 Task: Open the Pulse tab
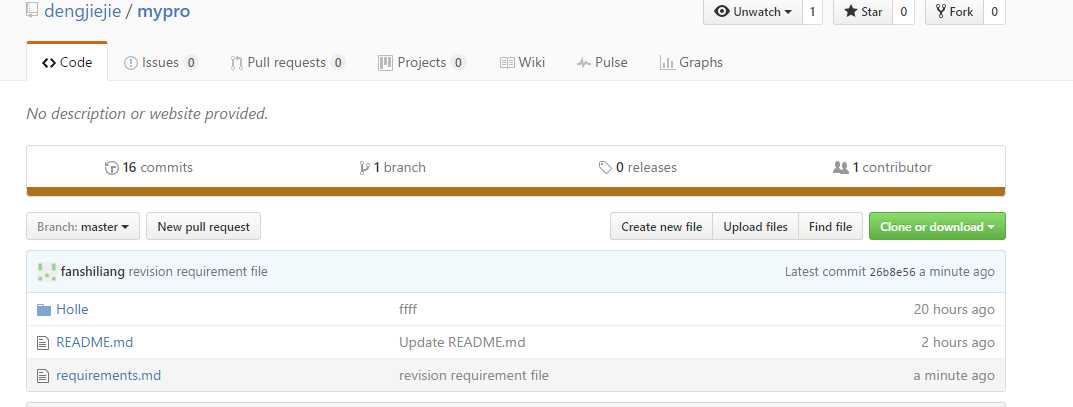[x=602, y=62]
